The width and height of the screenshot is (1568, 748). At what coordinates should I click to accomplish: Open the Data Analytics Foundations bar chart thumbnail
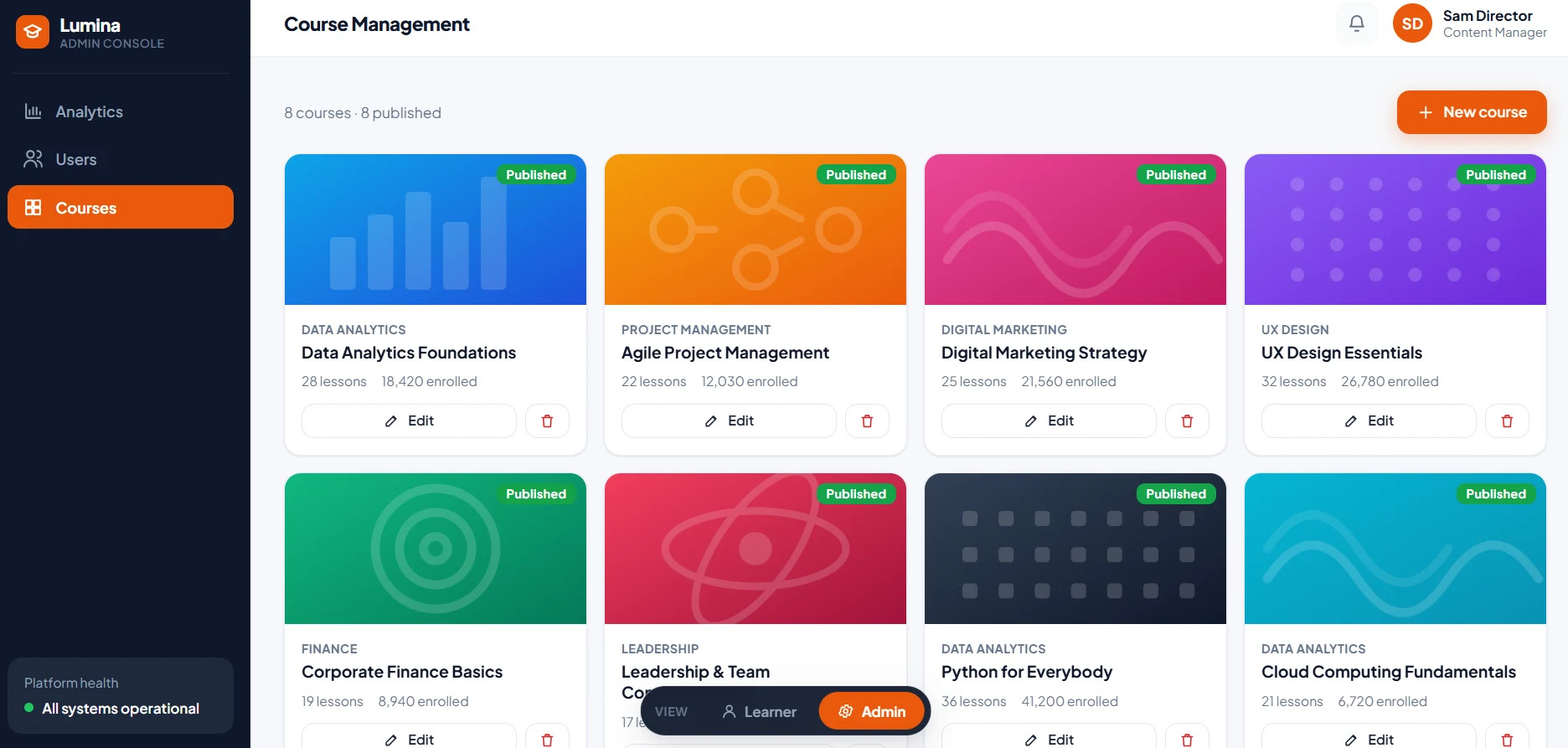click(436, 230)
